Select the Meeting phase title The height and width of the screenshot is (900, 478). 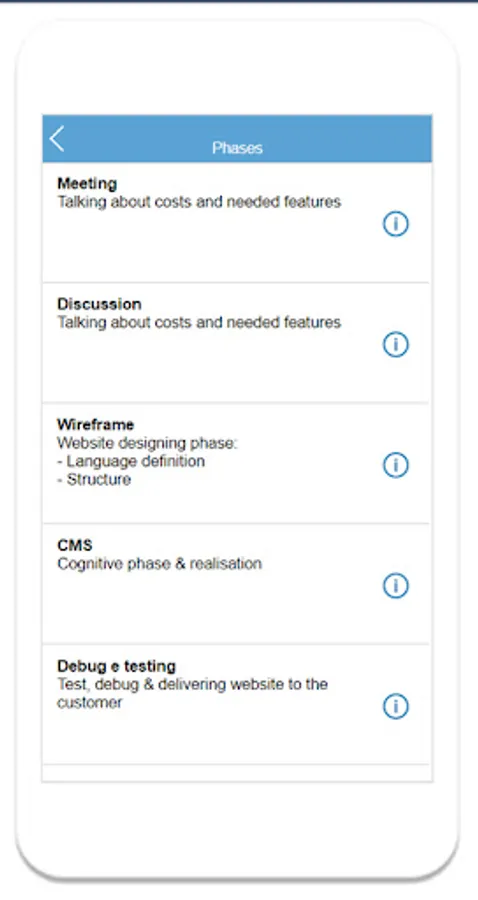87,184
